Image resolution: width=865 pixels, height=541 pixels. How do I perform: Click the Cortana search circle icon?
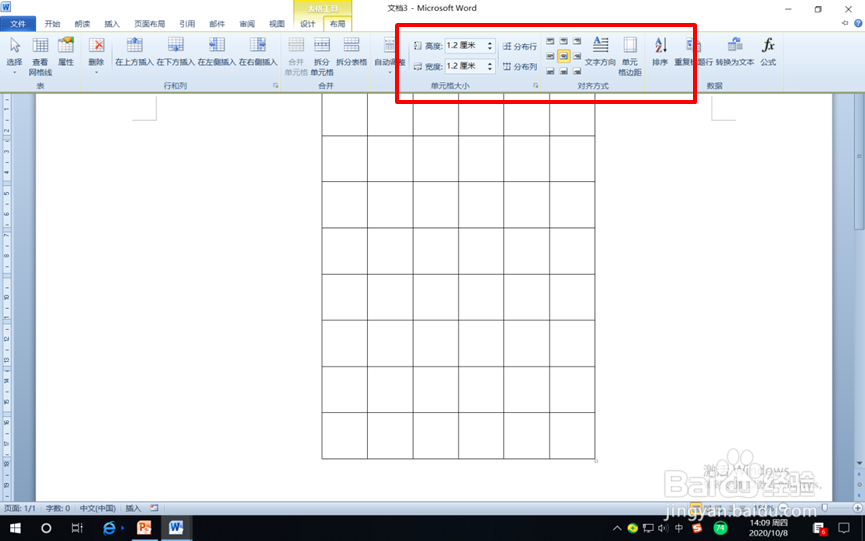tap(46, 528)
